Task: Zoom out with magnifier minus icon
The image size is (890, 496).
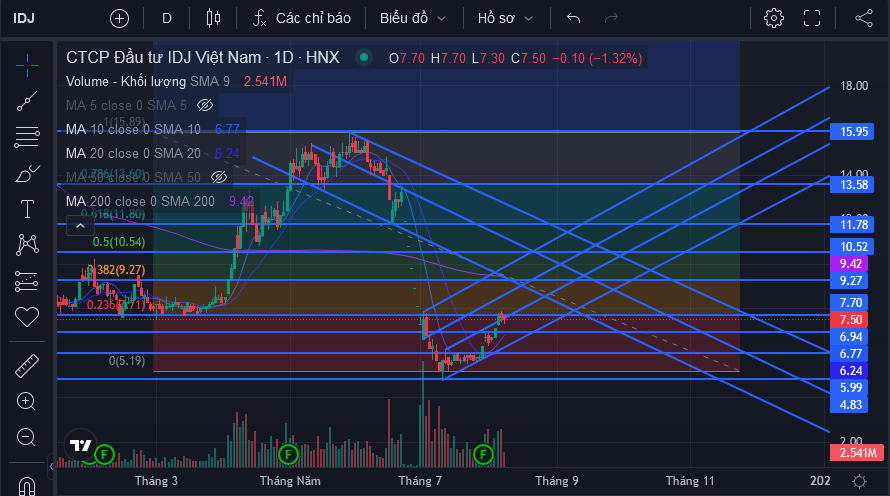Action: pyautogui.click(x=27, y=438)
